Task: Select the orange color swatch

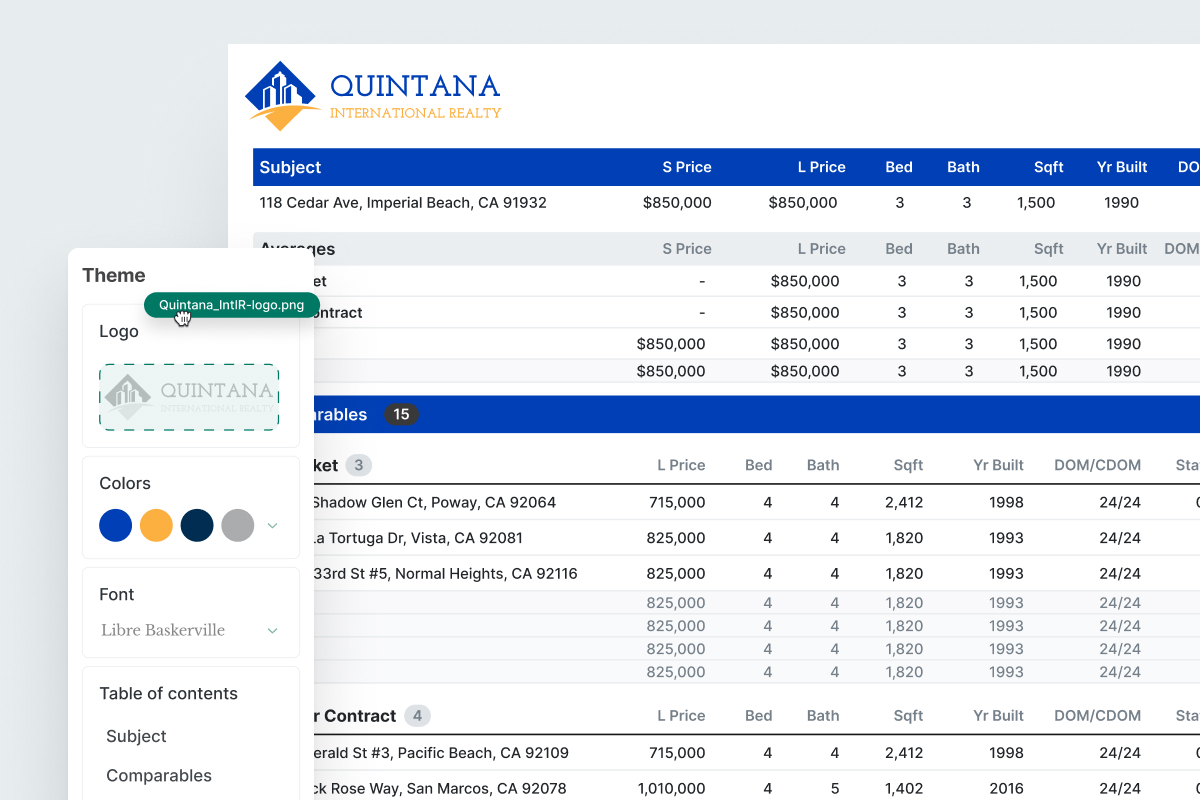Action: 156,525
